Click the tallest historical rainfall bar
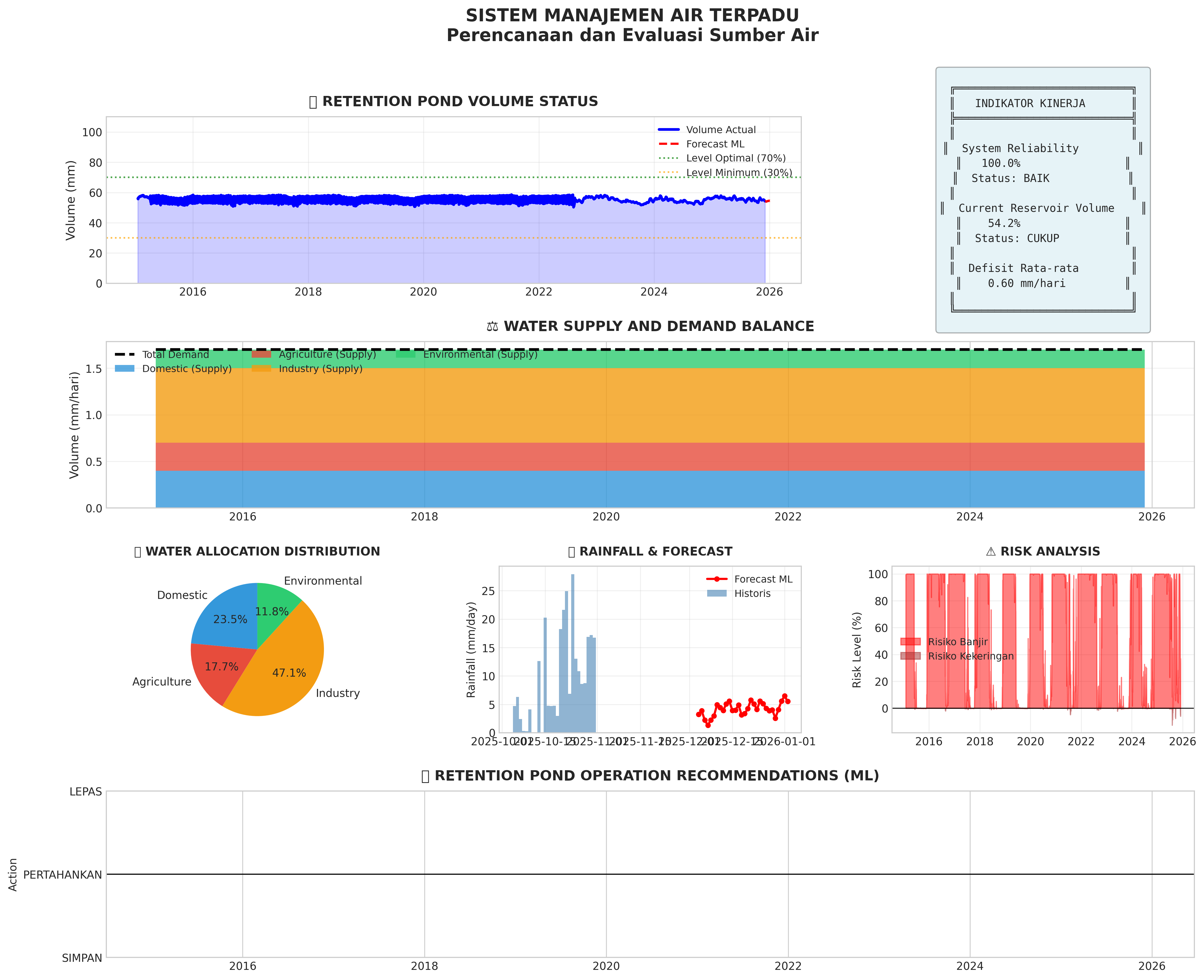The height and width of the screenshot is (980, 1204). click(572, 649)
